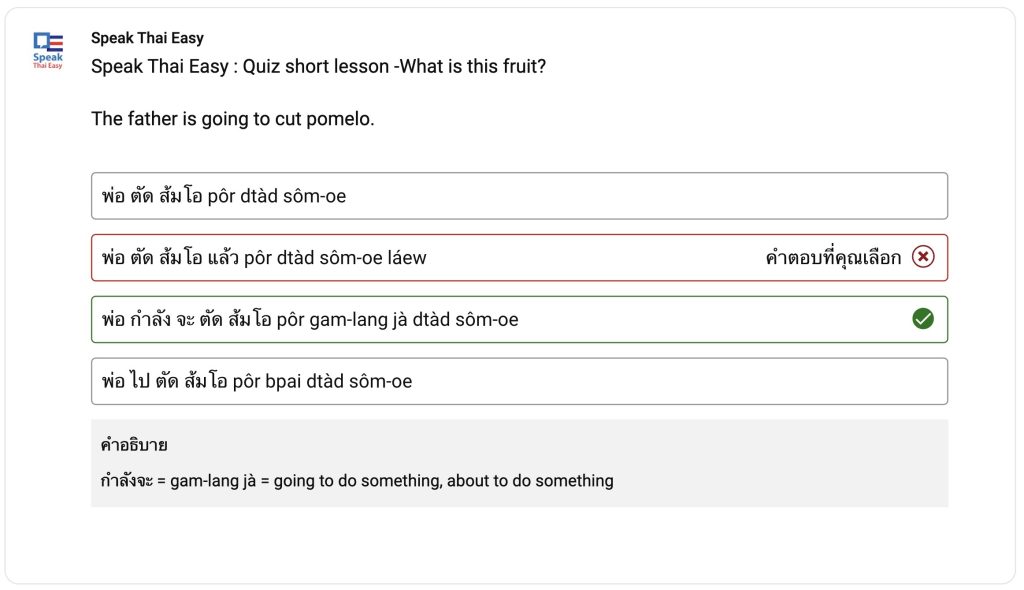Click the 'คำอธิบาย' explanation heading
This screenshot has height=590, width=1024.
pyautogui.click(x=134, y=445)
